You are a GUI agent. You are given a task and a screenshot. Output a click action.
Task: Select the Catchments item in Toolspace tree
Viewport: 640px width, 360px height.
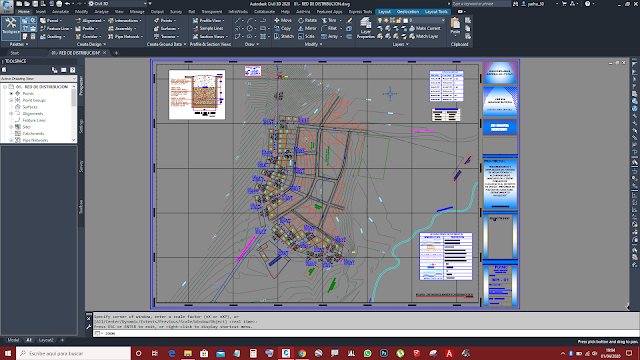33,133
